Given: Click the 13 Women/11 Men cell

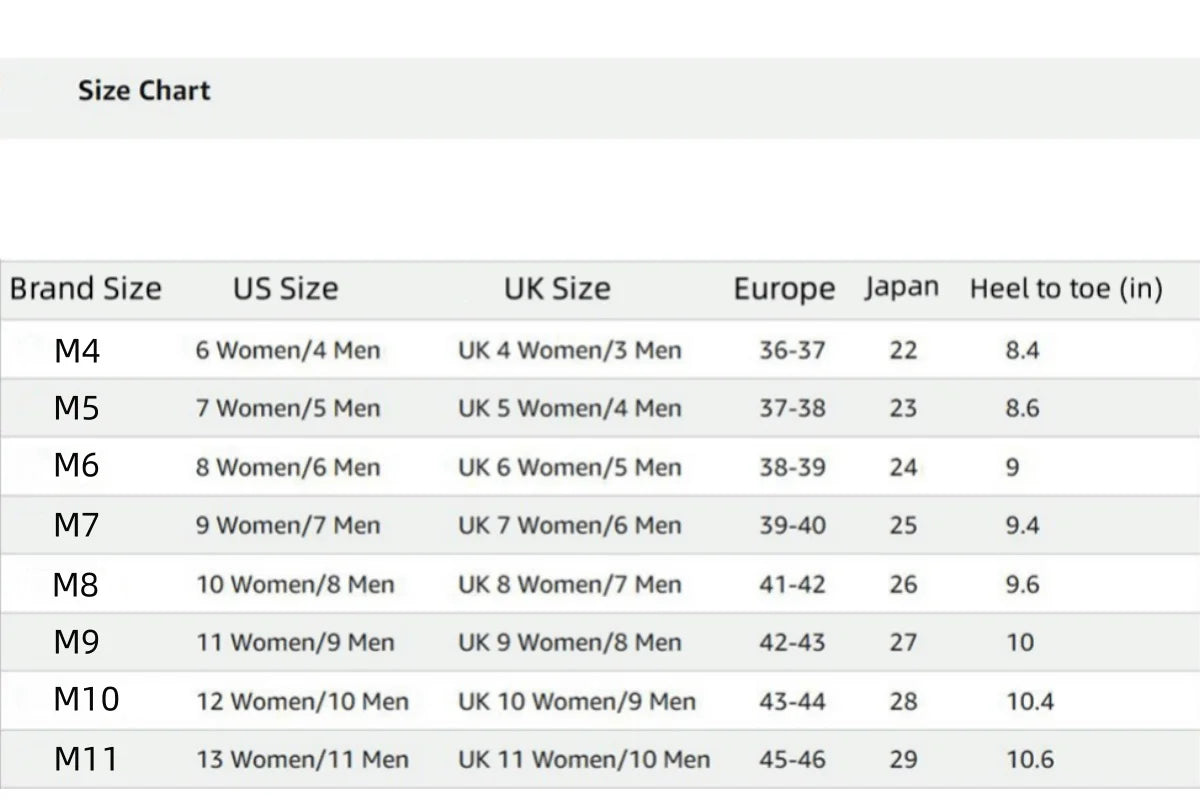Looking at the screenshot, I should pyautogui.click(x=303, y=760).
